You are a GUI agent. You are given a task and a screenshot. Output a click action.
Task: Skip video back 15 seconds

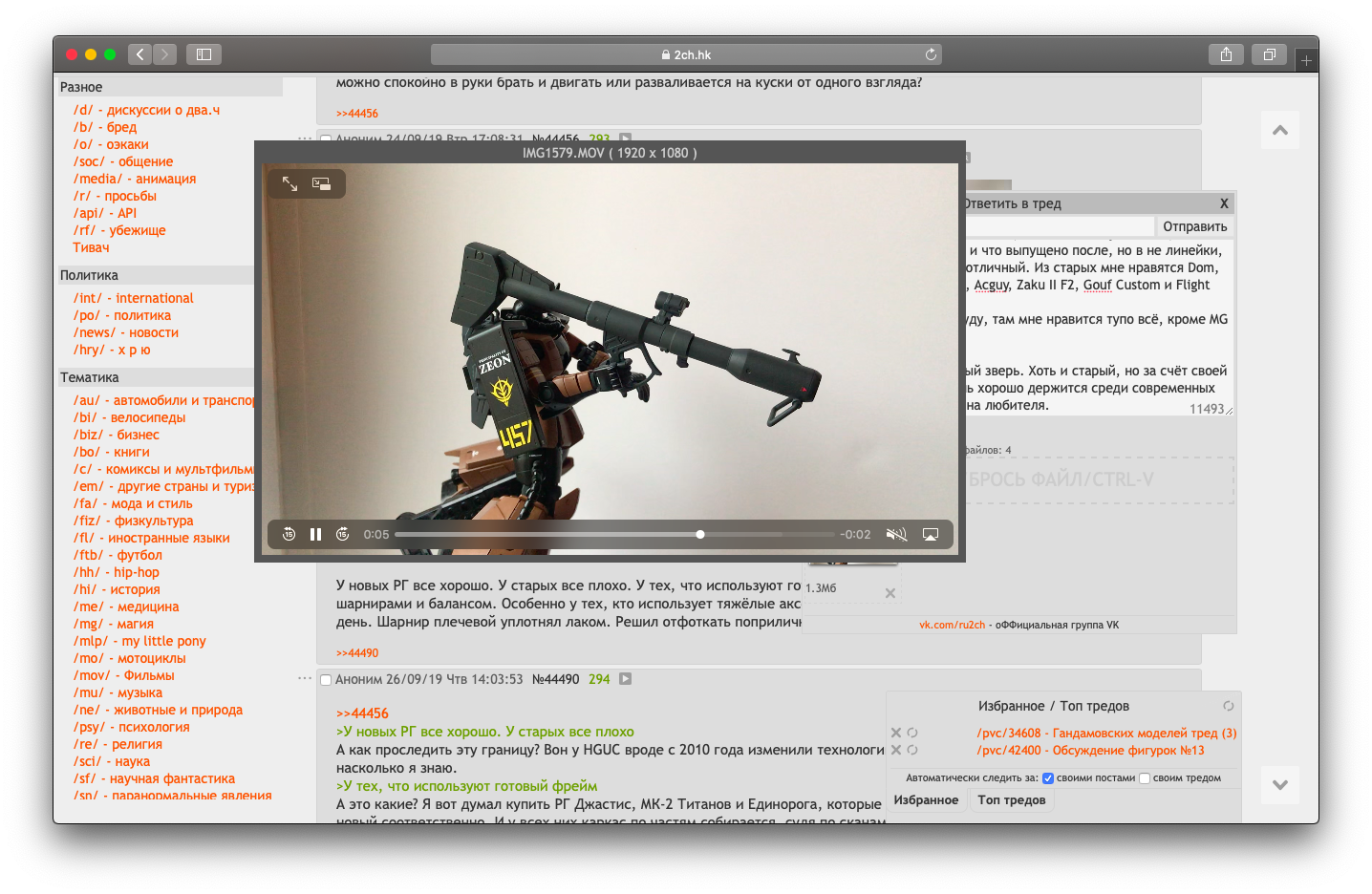point(289,534)
